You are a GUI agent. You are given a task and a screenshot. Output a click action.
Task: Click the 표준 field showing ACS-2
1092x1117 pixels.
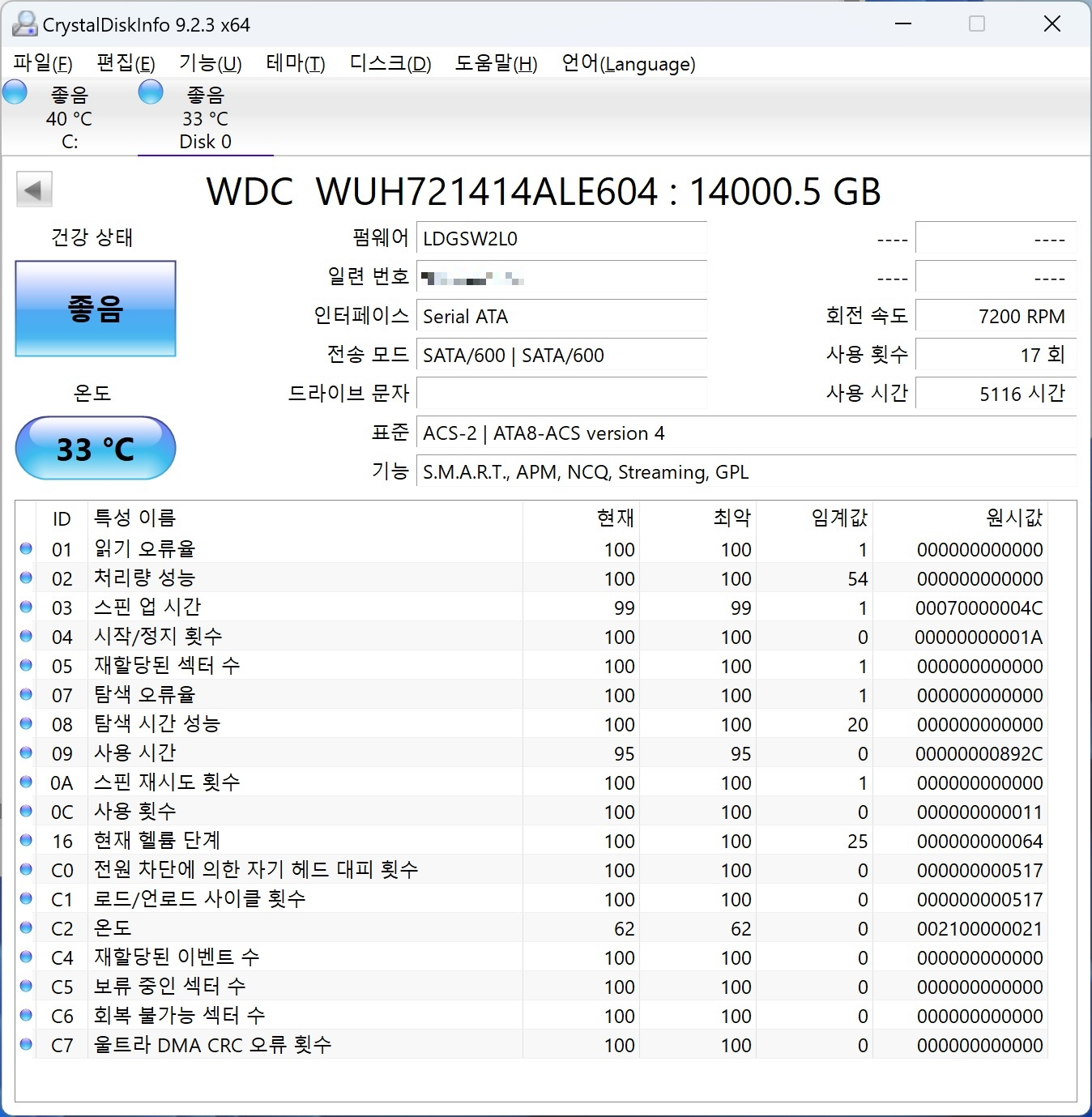tap(746, 433)
